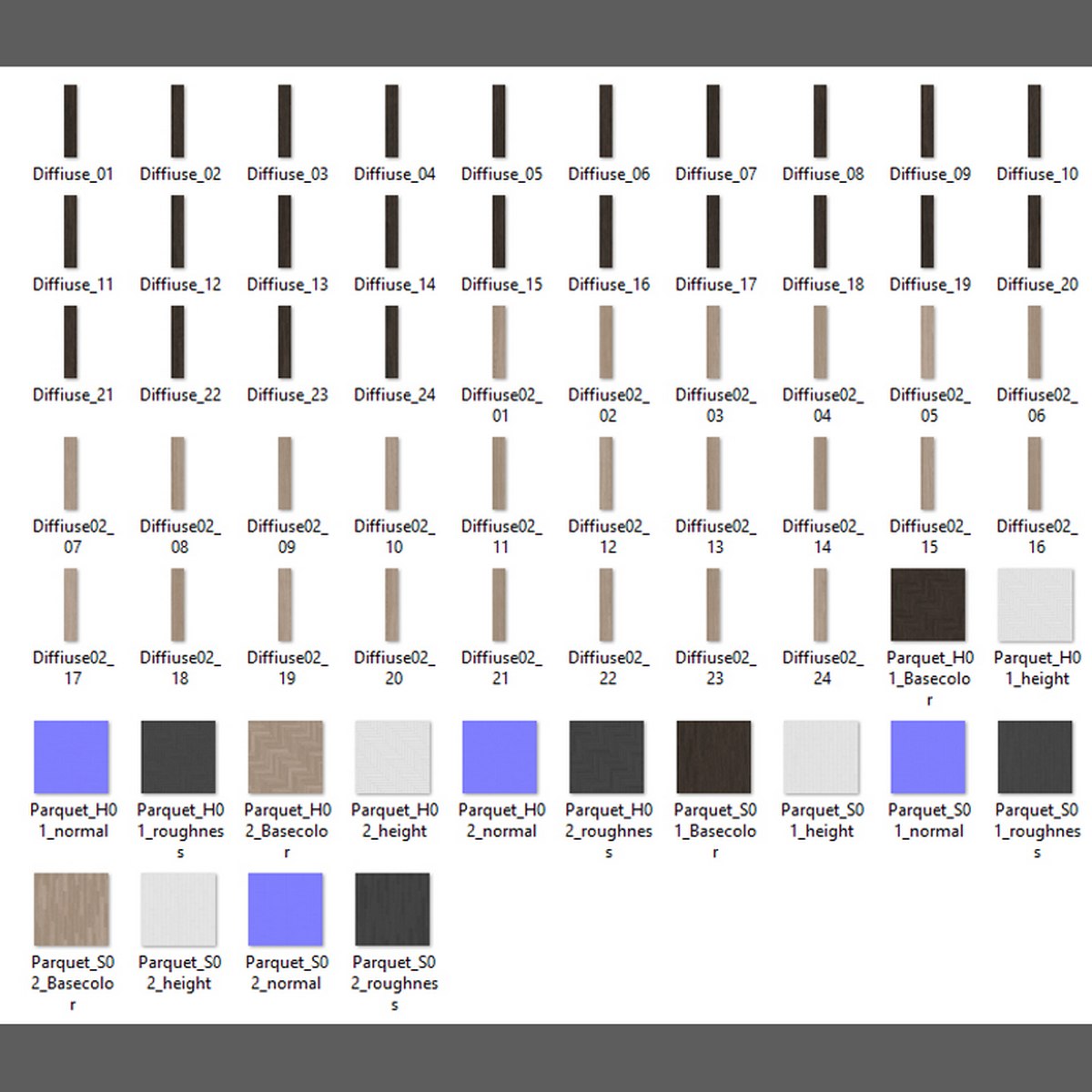This screenshot has width=1092, height=1092.
Task: Choose the Diffiuse_24 dark plank file
Action: [x=391, y=342]
